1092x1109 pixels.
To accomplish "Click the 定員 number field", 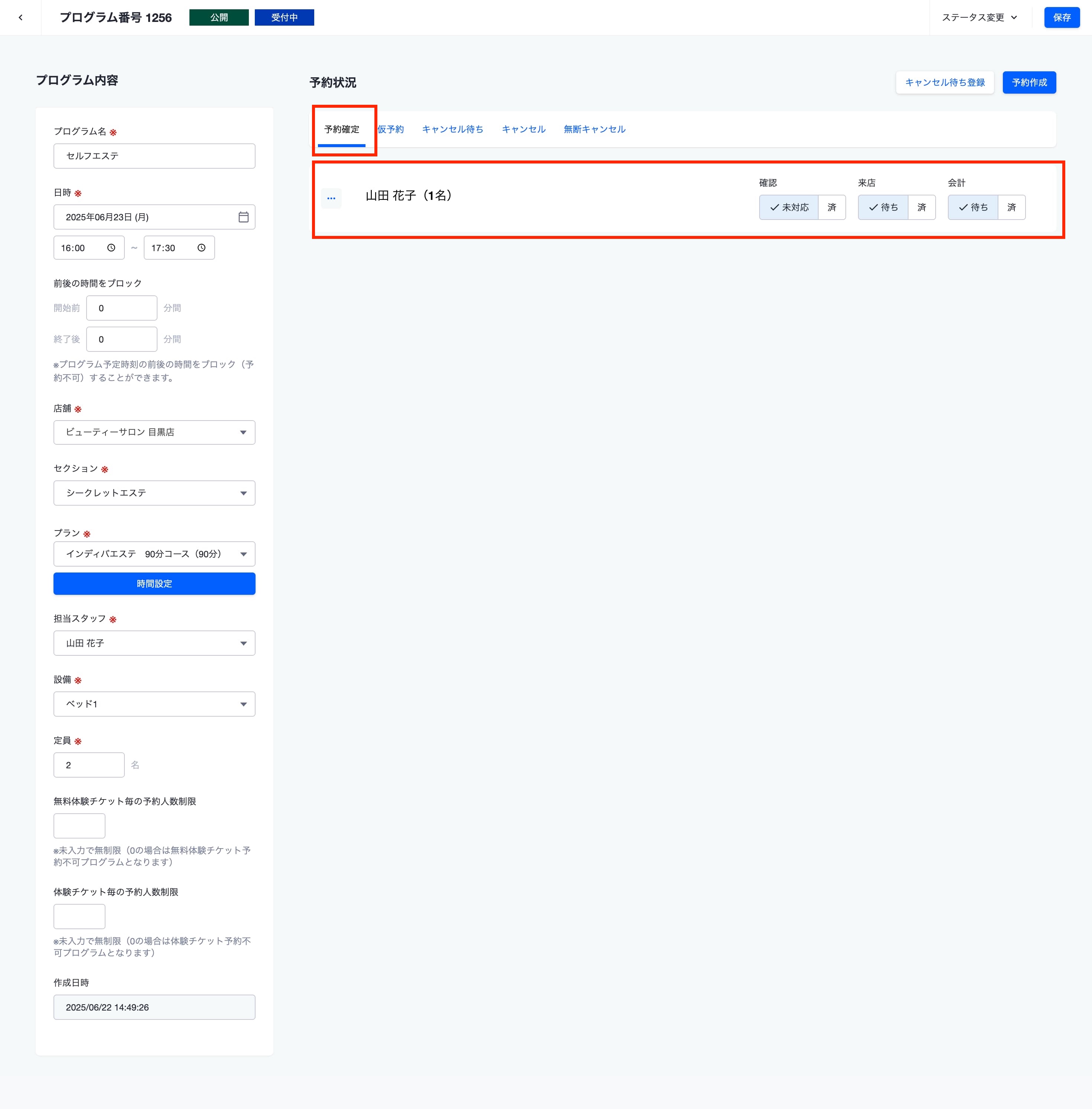I will click(89, 765).
